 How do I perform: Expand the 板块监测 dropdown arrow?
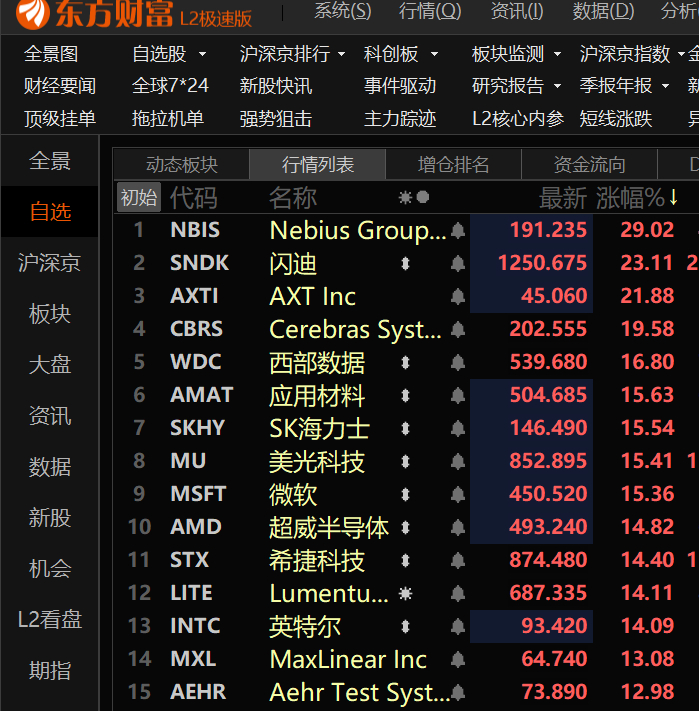click(x=558, y=54)
